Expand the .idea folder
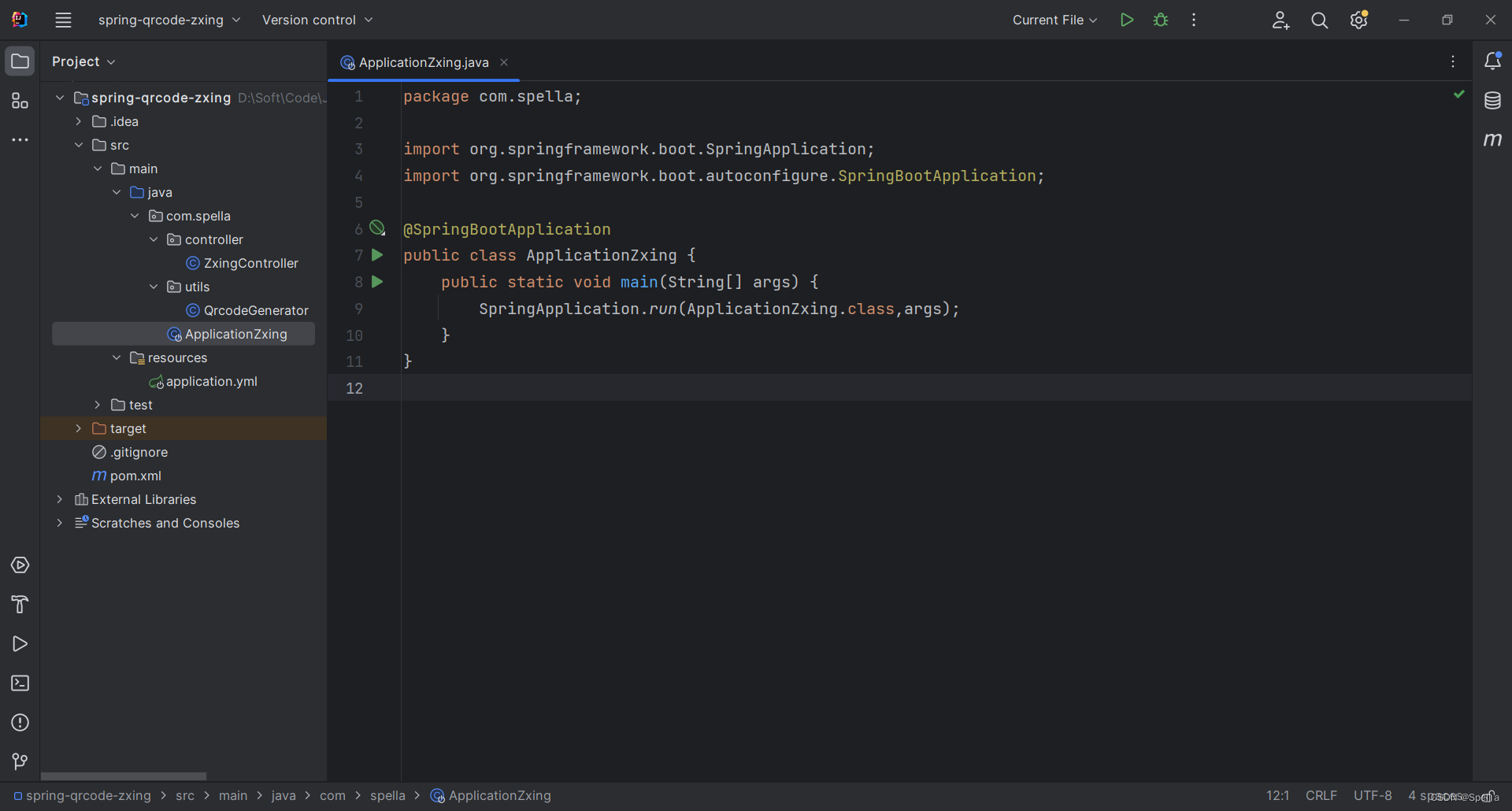1512x811 pixels. click(79, 121)
